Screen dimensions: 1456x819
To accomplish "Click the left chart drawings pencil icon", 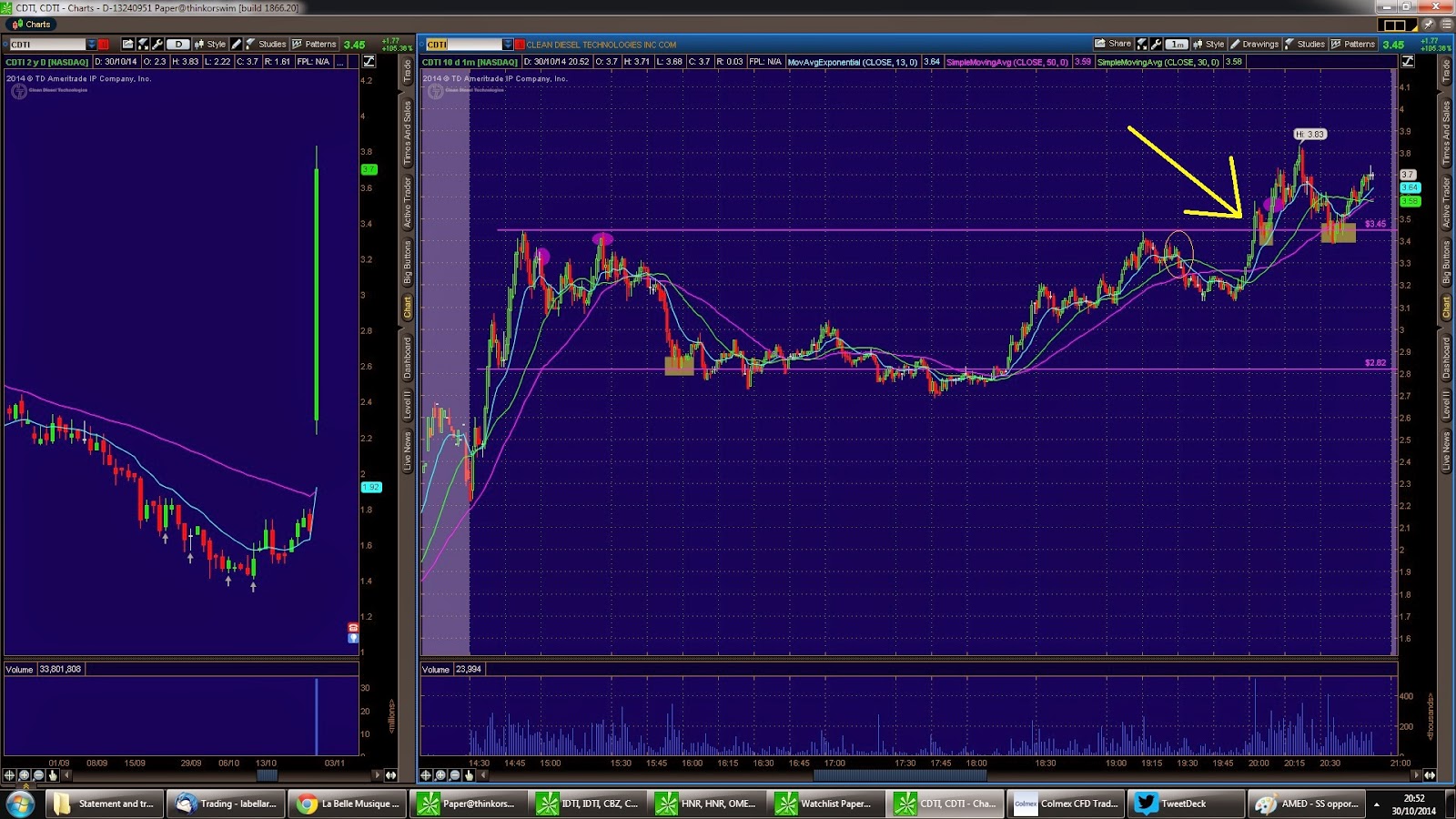I will 236,44.
